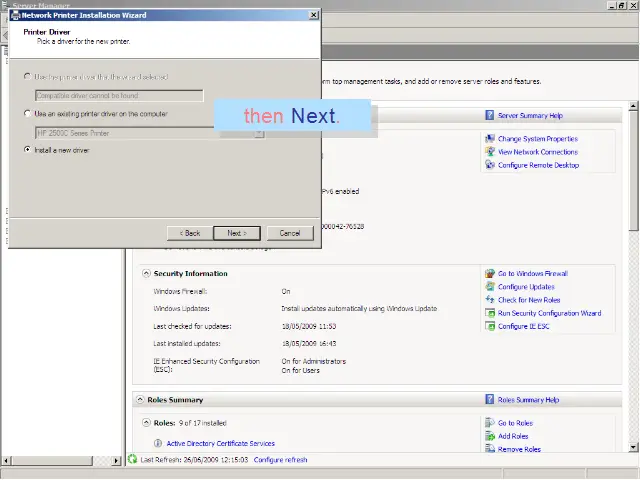
Task: Click the View Network Connections icon
Action: 489,152
